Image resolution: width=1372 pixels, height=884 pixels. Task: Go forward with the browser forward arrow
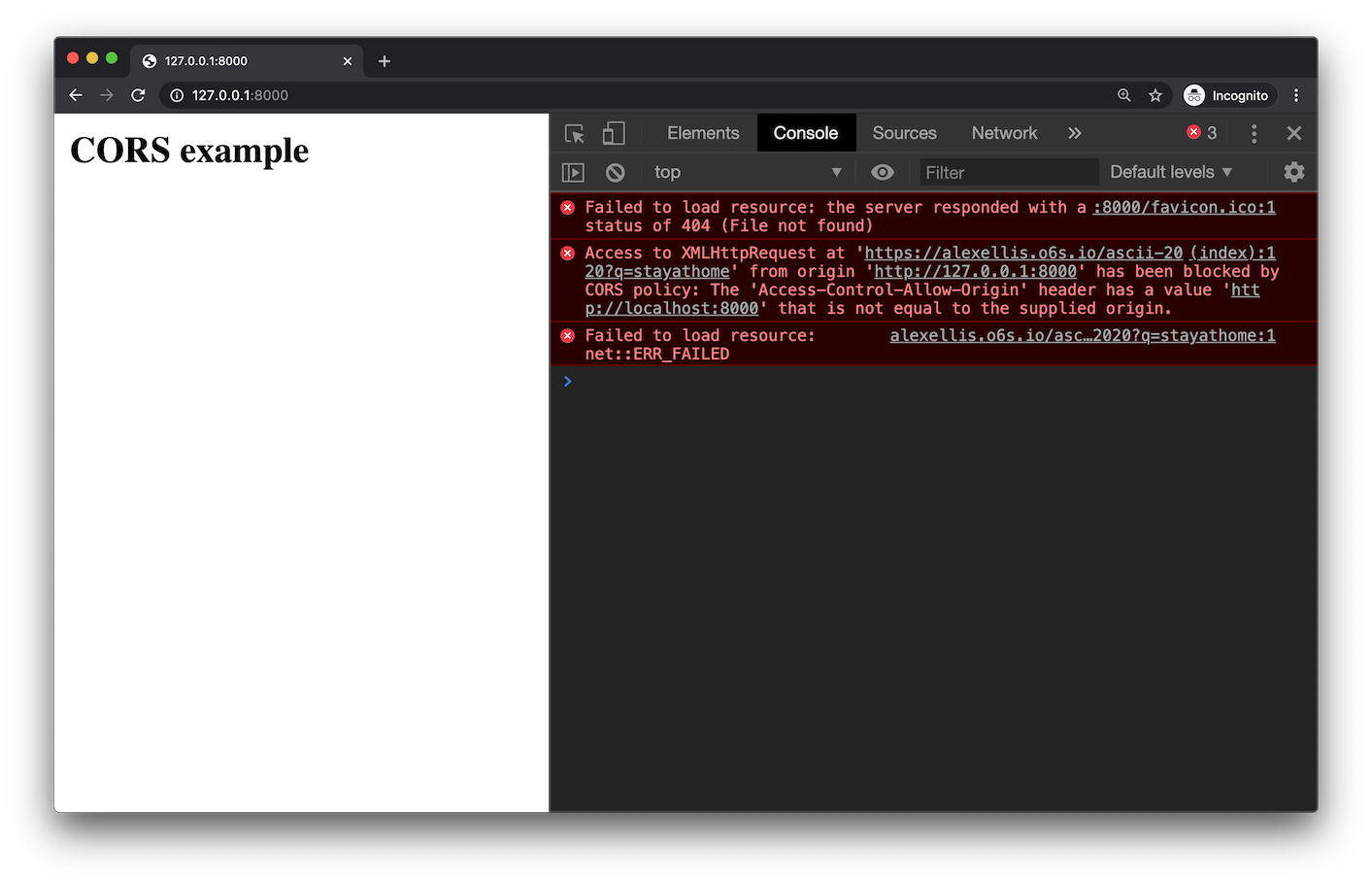coord(107,95)
